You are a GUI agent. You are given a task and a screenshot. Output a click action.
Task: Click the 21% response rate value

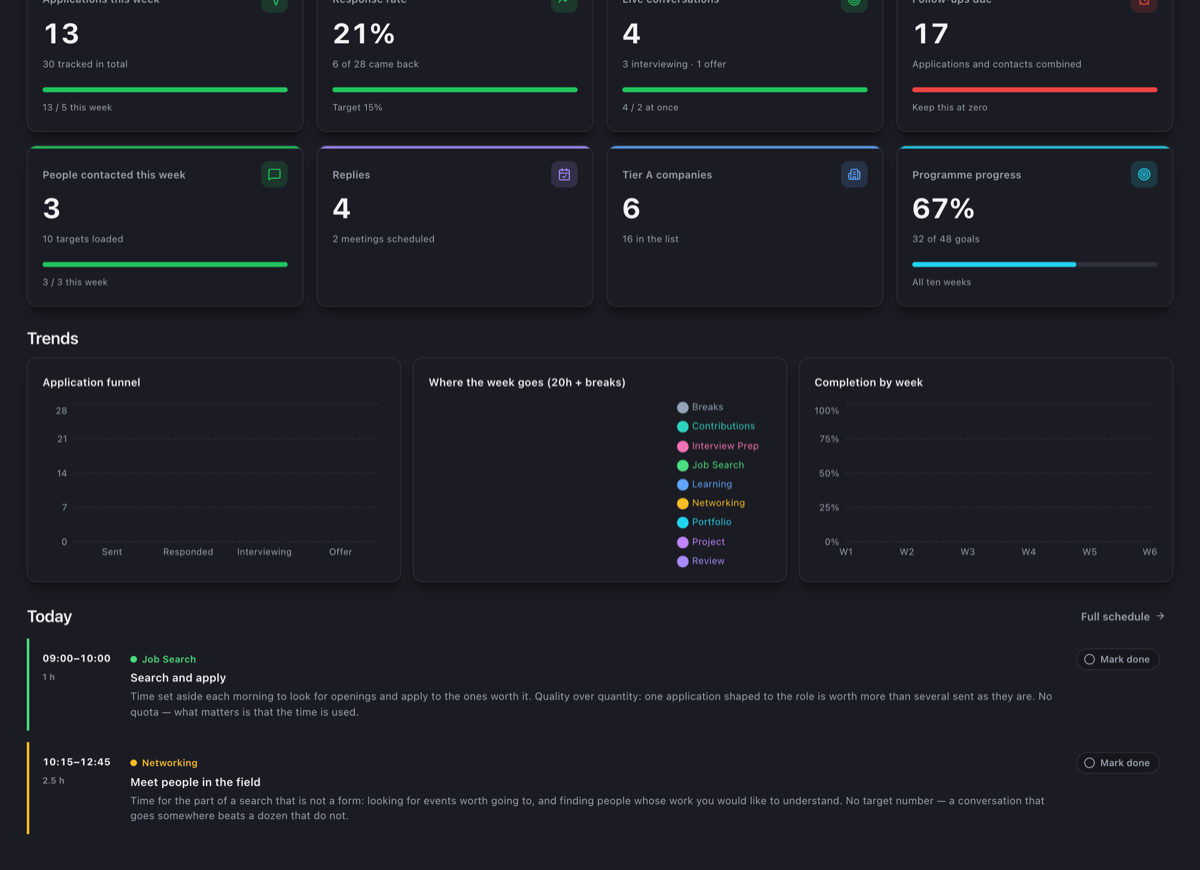[x=364, y=34]
